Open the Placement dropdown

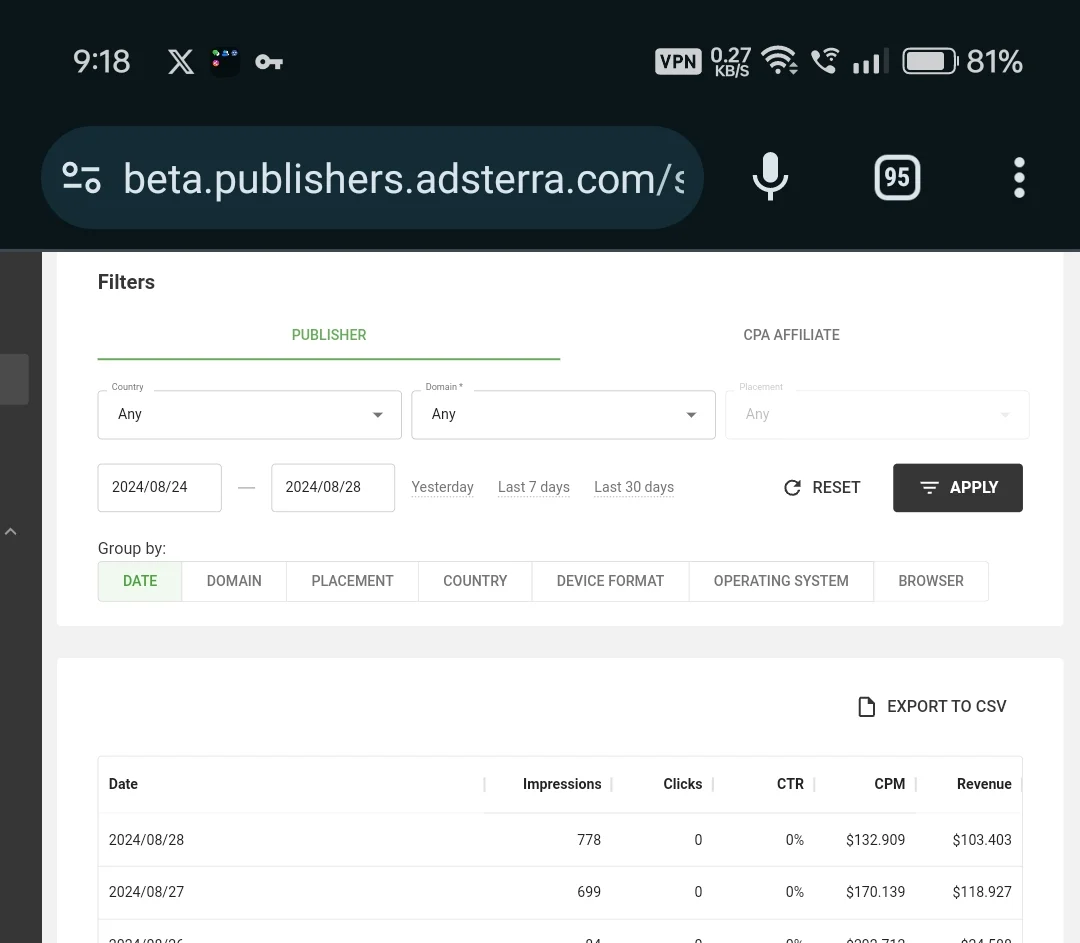(878, 415)
